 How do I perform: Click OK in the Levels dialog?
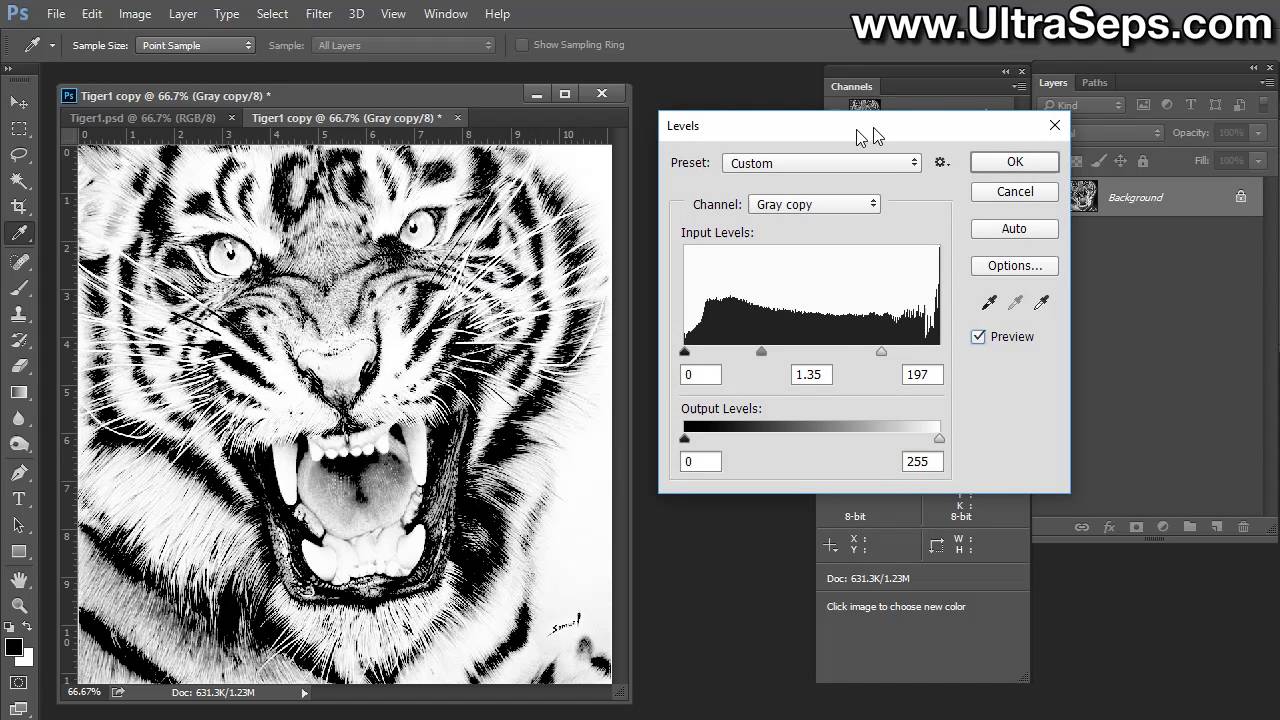click(x=1015, y=162)
